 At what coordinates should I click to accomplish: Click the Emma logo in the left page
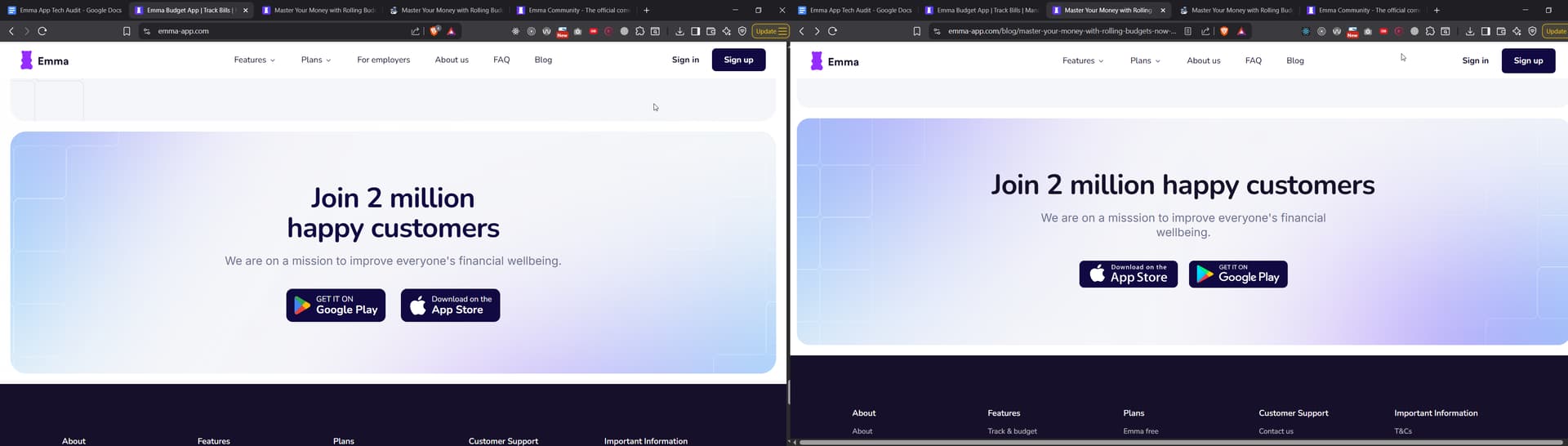point(44,60)
